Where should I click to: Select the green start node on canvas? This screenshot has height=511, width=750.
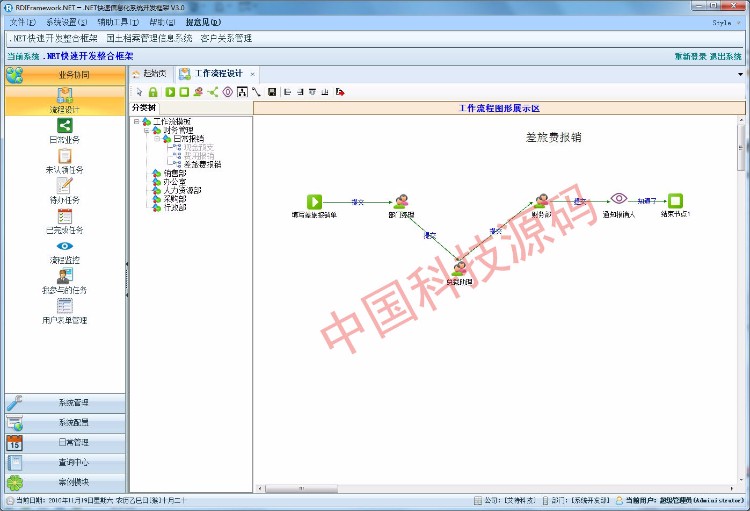pos(314,201)
